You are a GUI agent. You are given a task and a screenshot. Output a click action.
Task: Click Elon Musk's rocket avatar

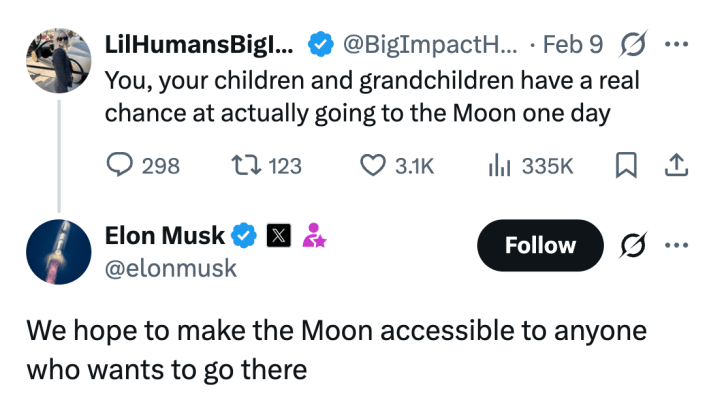coord(59,253)
